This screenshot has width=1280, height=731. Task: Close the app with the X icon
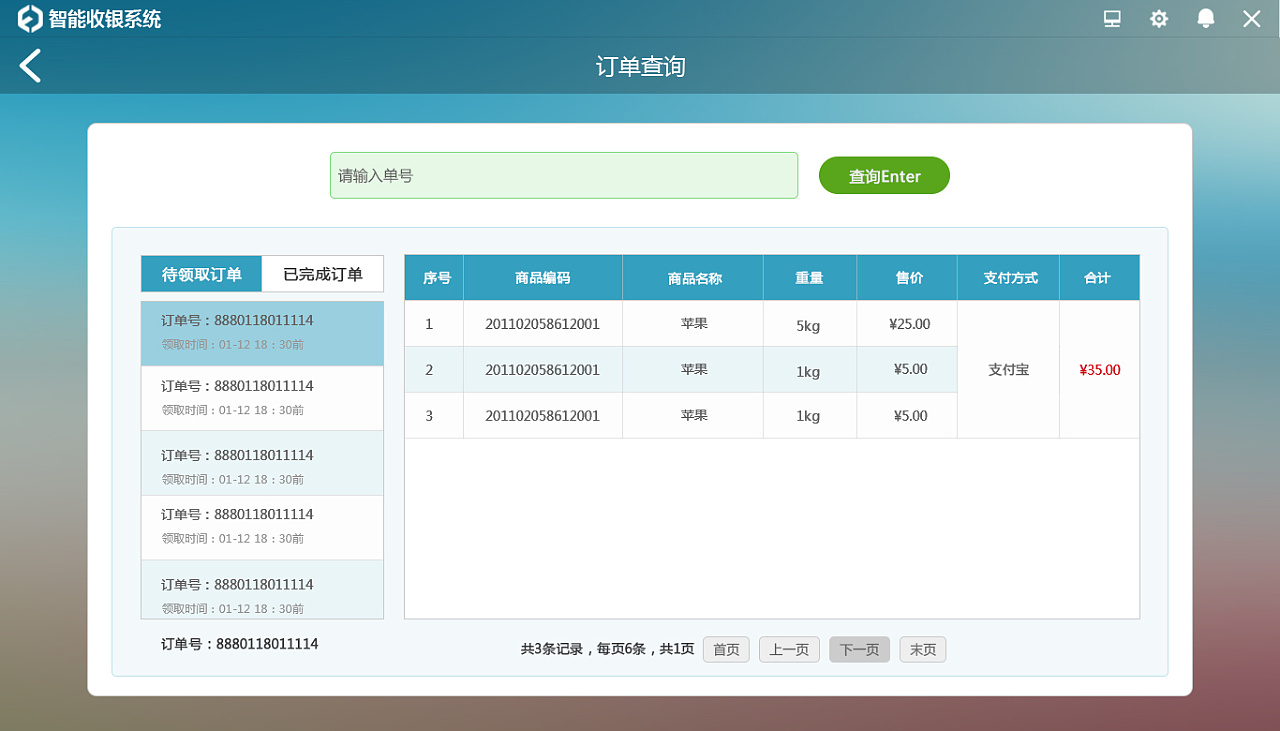[1251, 18]
